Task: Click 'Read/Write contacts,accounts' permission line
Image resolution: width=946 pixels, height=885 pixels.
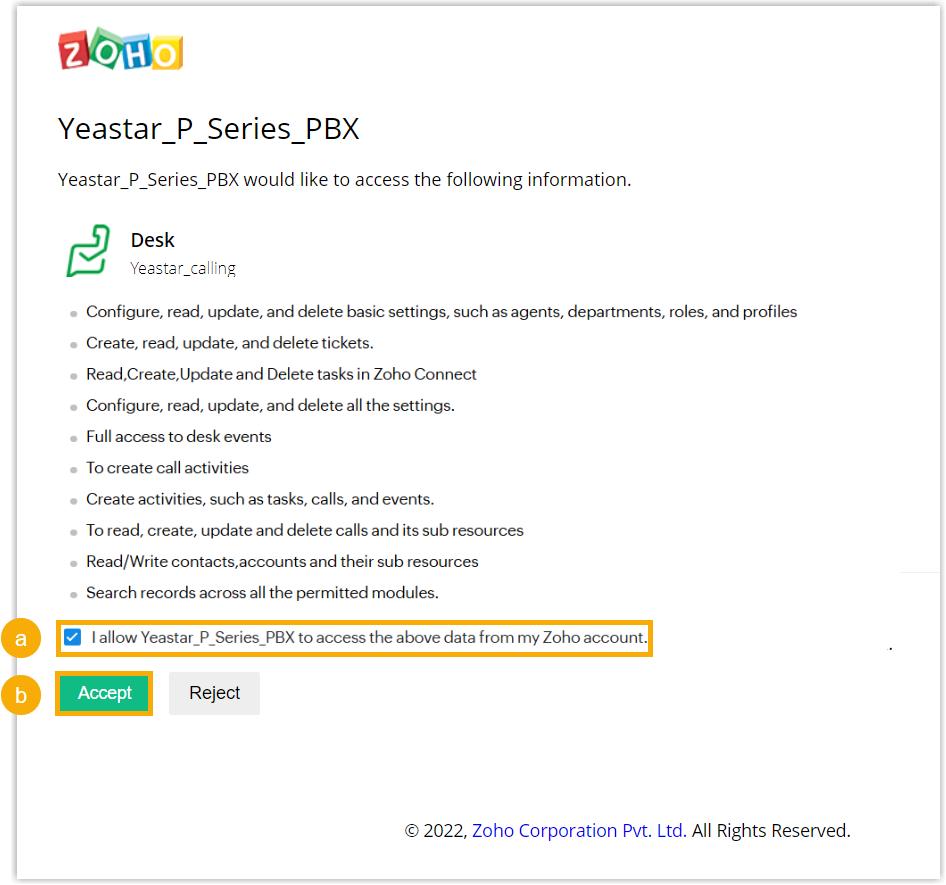Action: click(282, 561)
